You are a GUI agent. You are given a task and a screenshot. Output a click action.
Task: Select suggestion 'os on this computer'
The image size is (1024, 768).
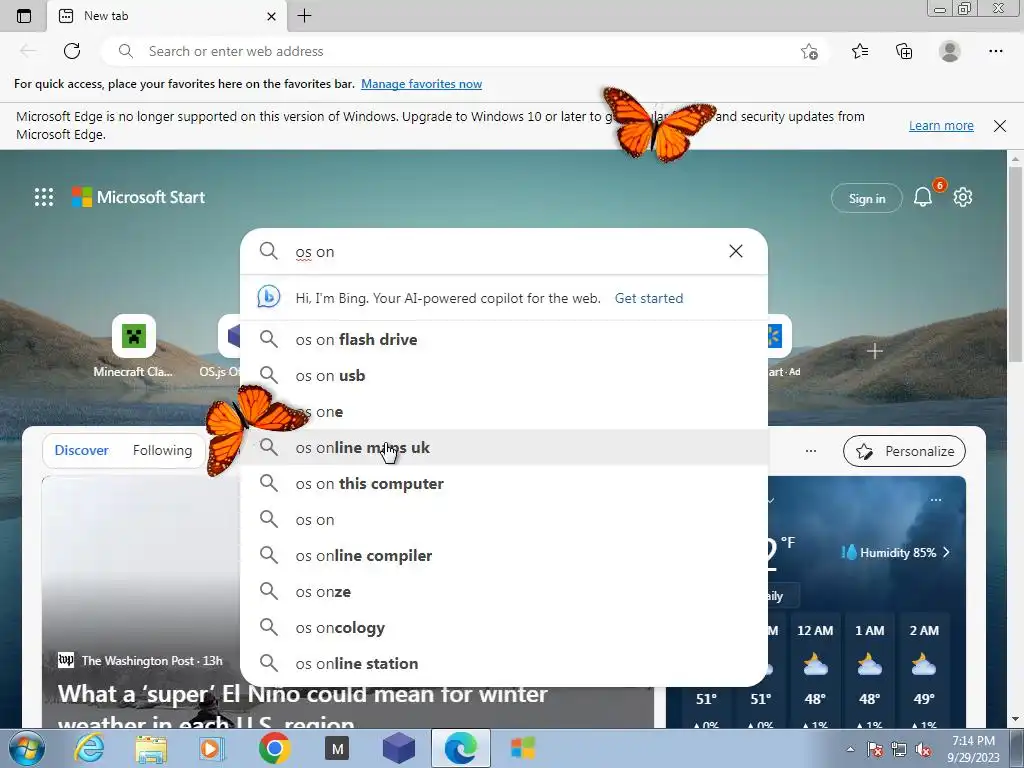[504, 483]
